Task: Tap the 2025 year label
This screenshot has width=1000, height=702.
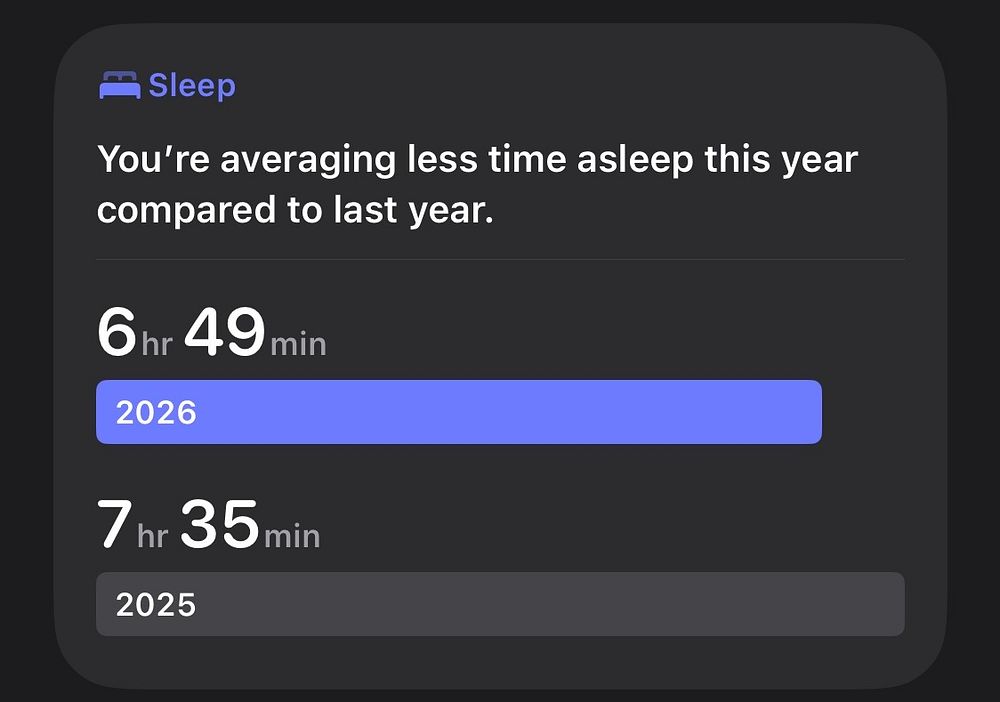Action: point(156,604)
